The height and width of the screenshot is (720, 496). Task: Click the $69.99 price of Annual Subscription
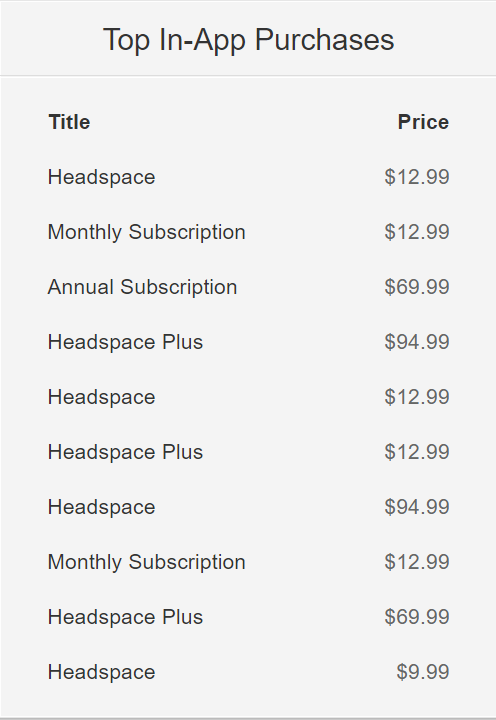tap(417, 287)
